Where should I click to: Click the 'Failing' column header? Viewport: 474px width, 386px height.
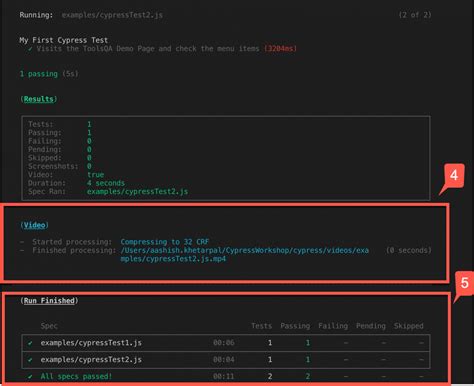click(333, 326)
